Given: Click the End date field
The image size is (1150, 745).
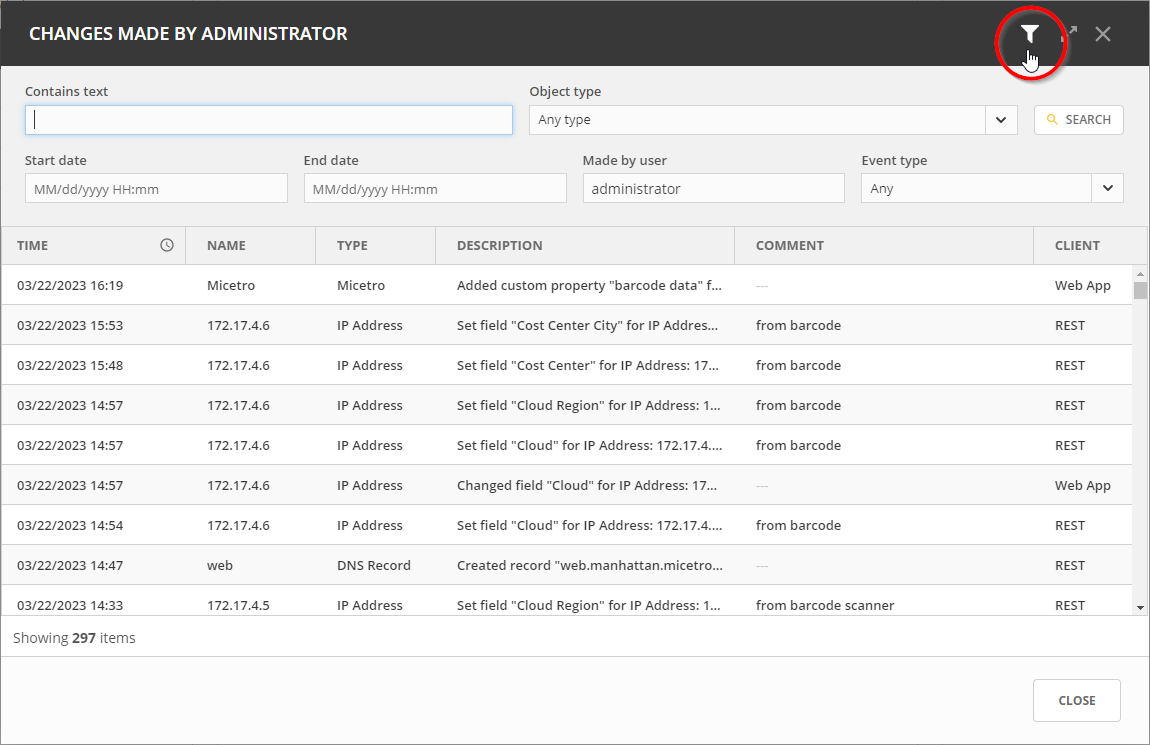Looking at the screenshot, I should pos(435,188).
